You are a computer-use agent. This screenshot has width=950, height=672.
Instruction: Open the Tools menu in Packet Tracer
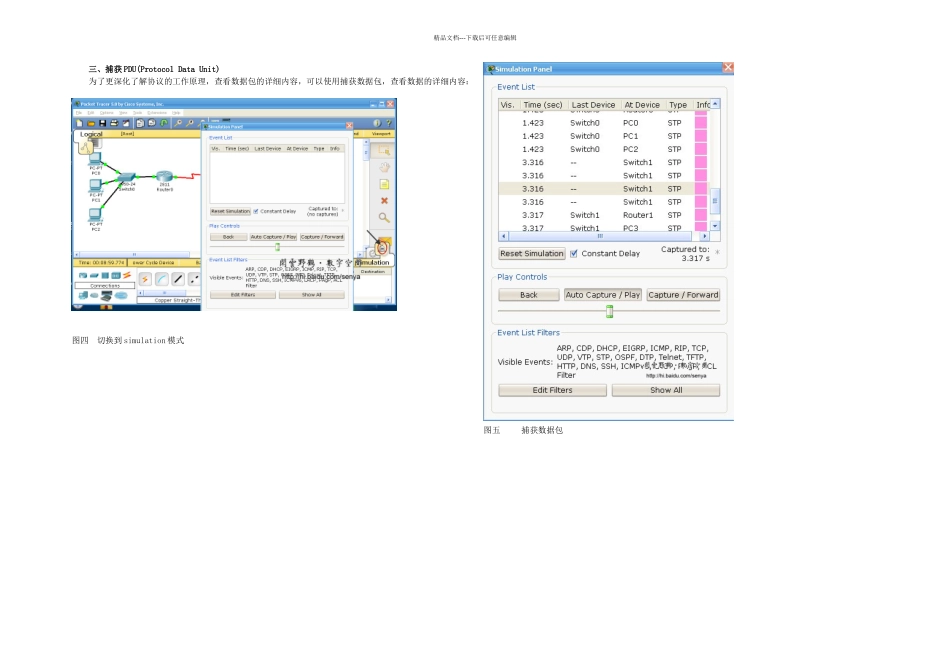click(138, 113)
